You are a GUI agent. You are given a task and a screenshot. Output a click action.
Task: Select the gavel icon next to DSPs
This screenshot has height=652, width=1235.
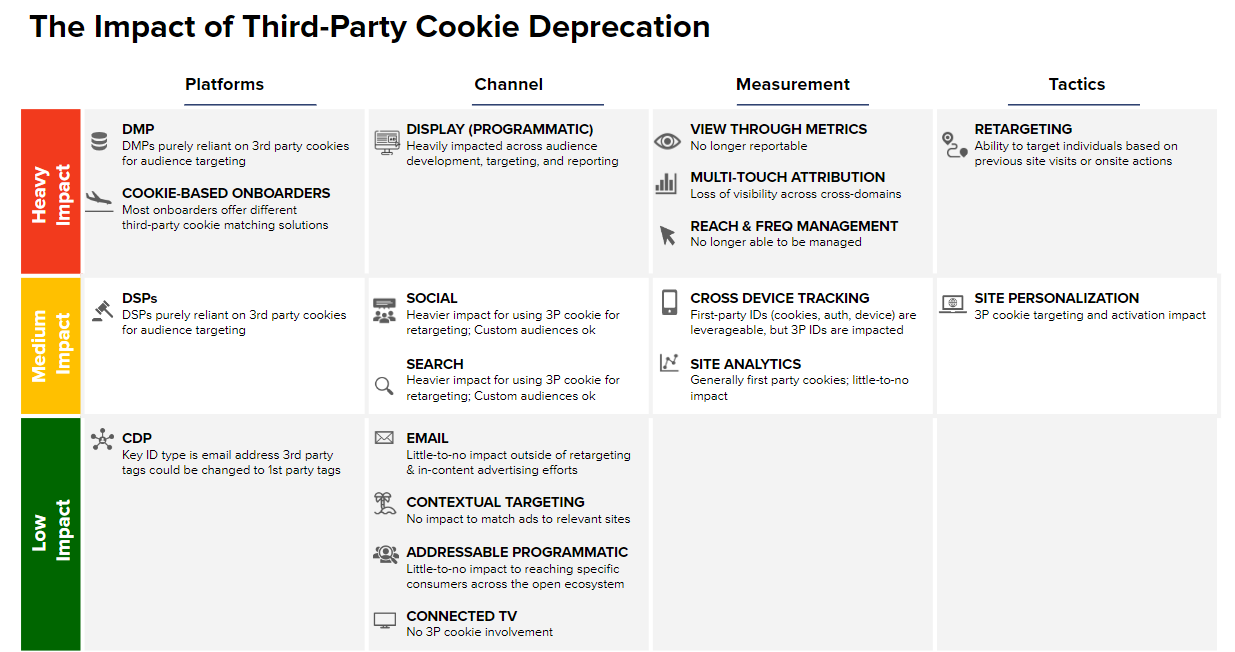click(x=100, y=310)
